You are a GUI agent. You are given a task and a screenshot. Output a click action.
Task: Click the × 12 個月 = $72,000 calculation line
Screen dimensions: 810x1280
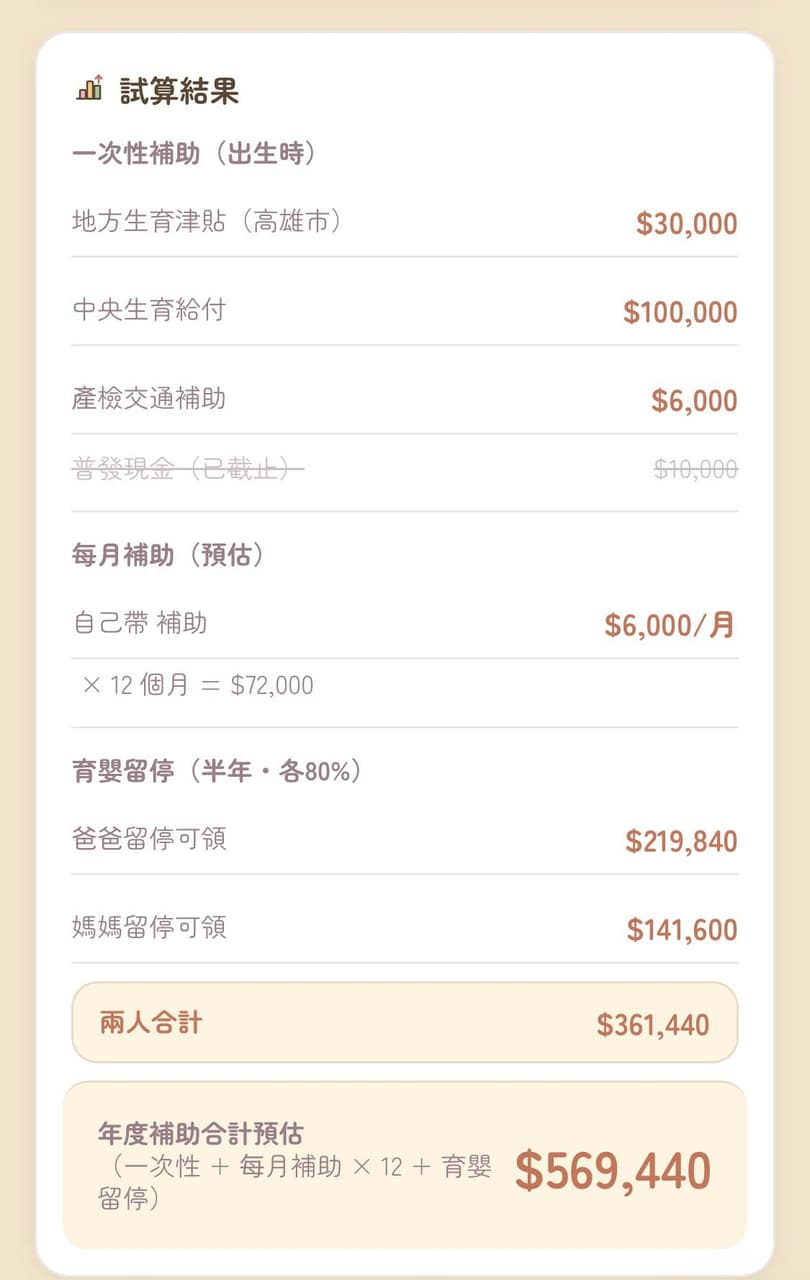(x=198, y=685)
